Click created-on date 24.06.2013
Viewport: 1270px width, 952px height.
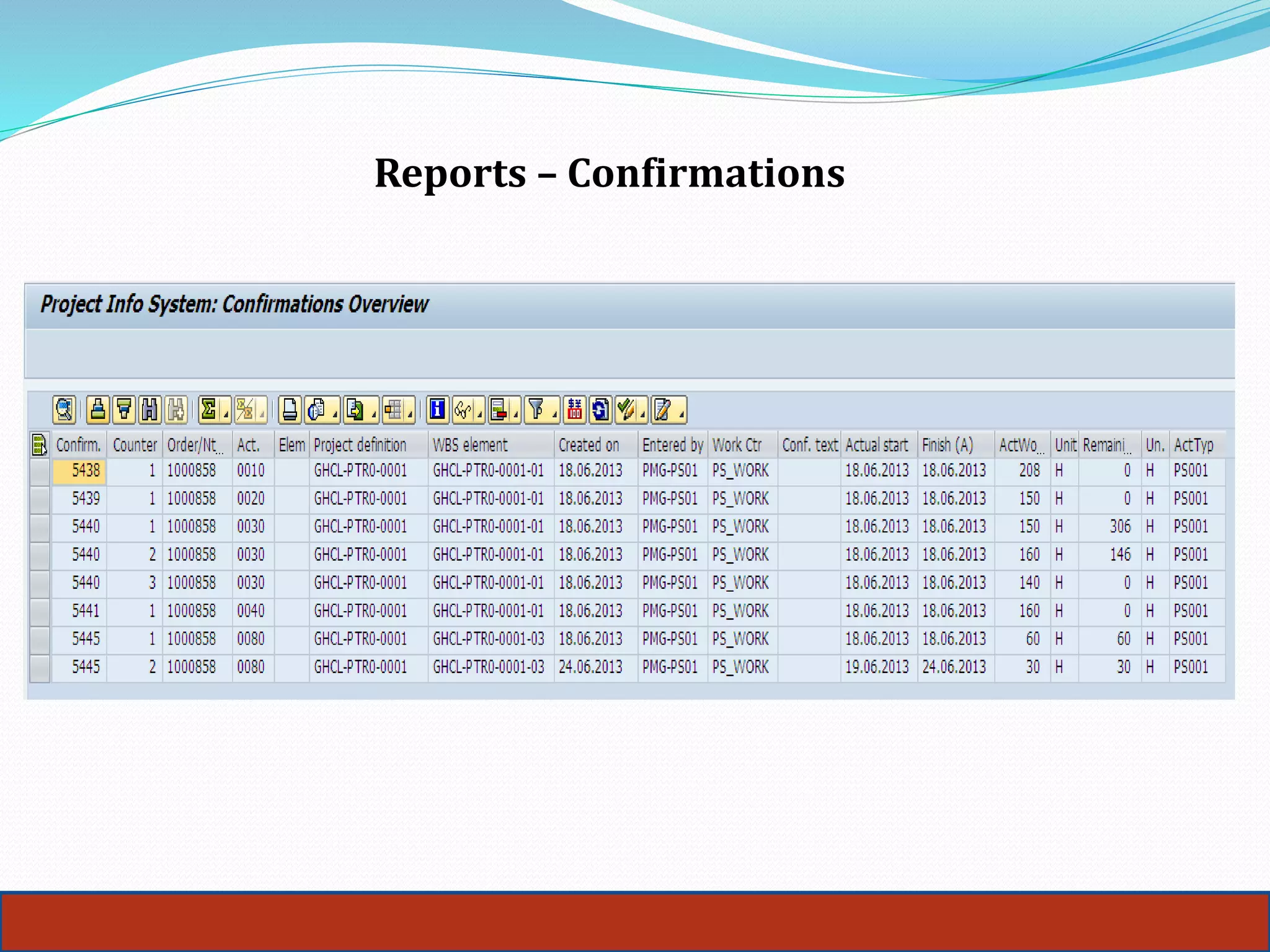[x=590, y=668]
